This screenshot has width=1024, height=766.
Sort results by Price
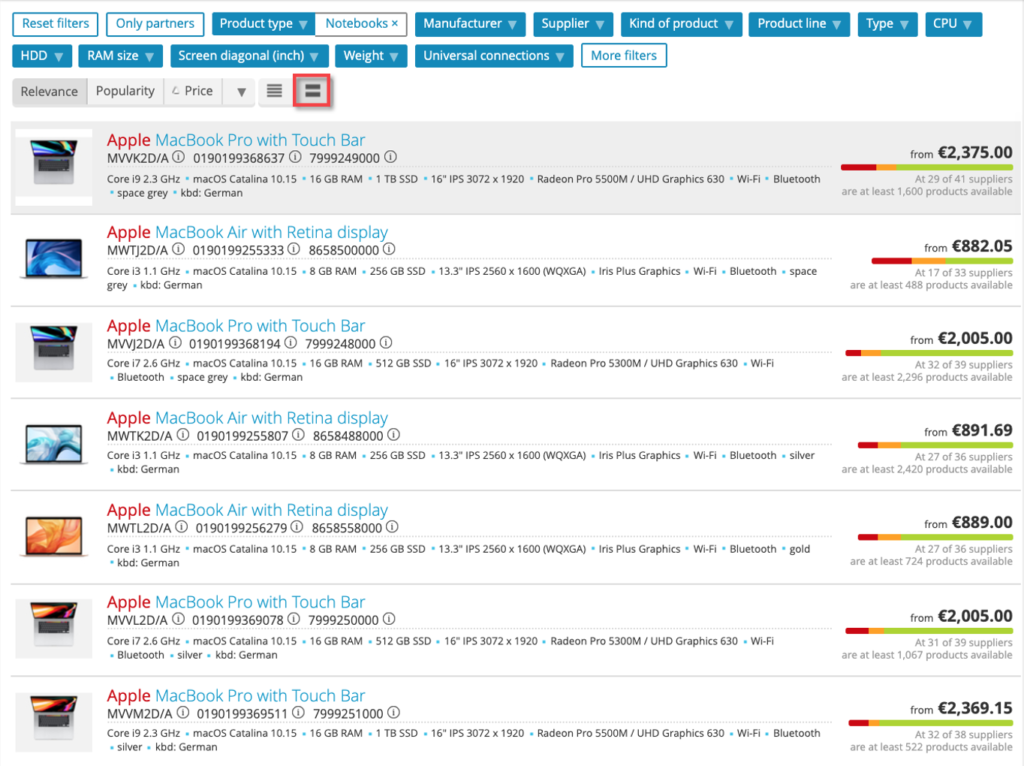pos(193,91)
